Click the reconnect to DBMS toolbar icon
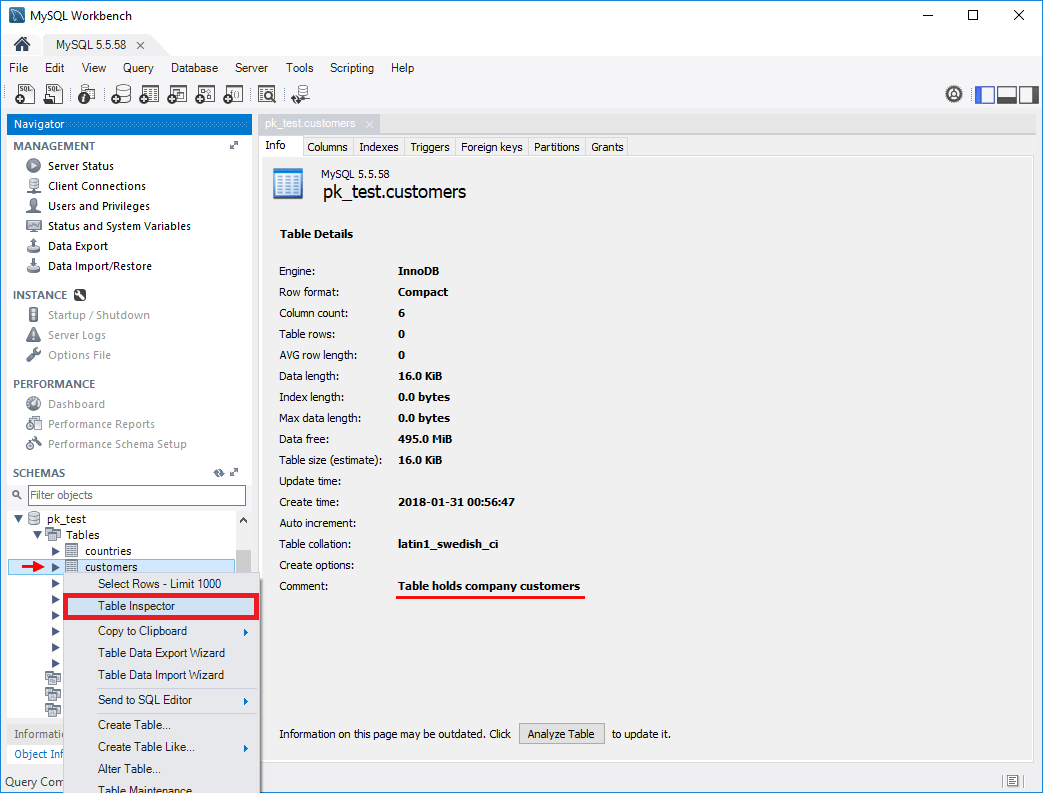1043x793 pixels. click(300, 94)
